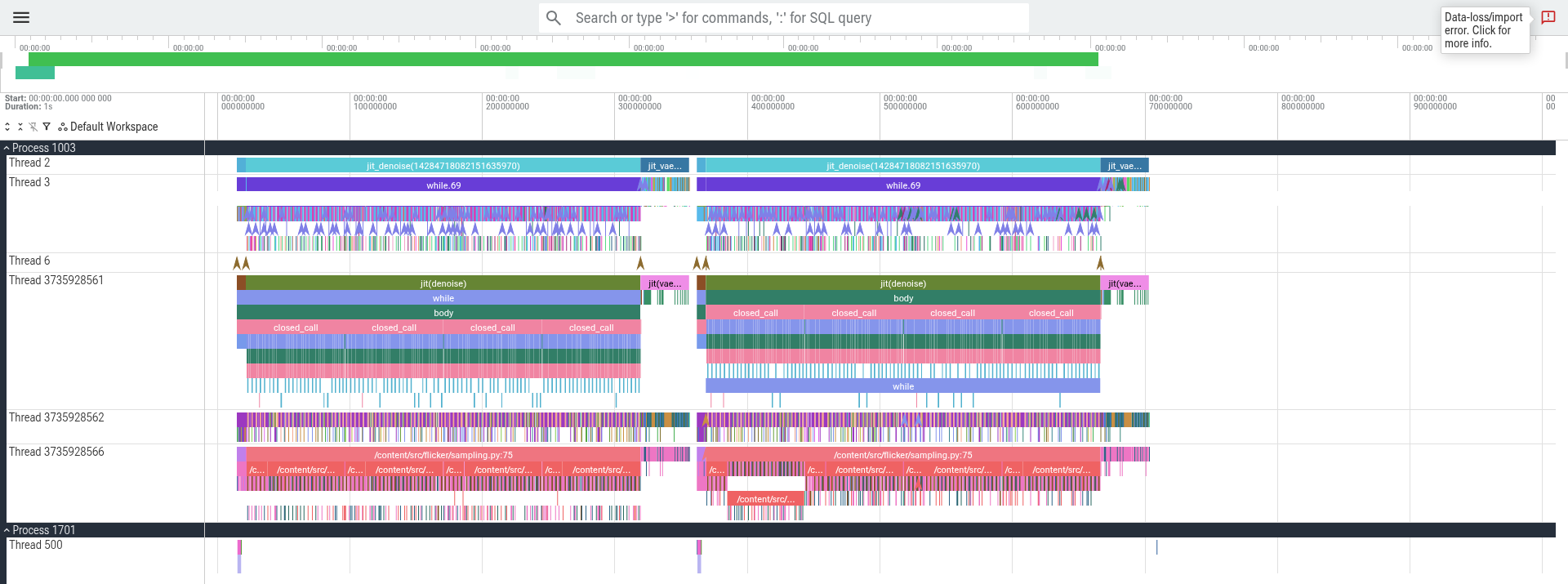Screen dimensions: 1568x584
Task: Focus the search or command input box
Action: 784,18
